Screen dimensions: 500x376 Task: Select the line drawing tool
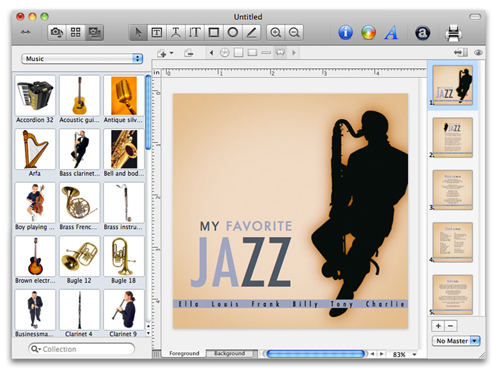pyautogui.click(x=251, y=33)
